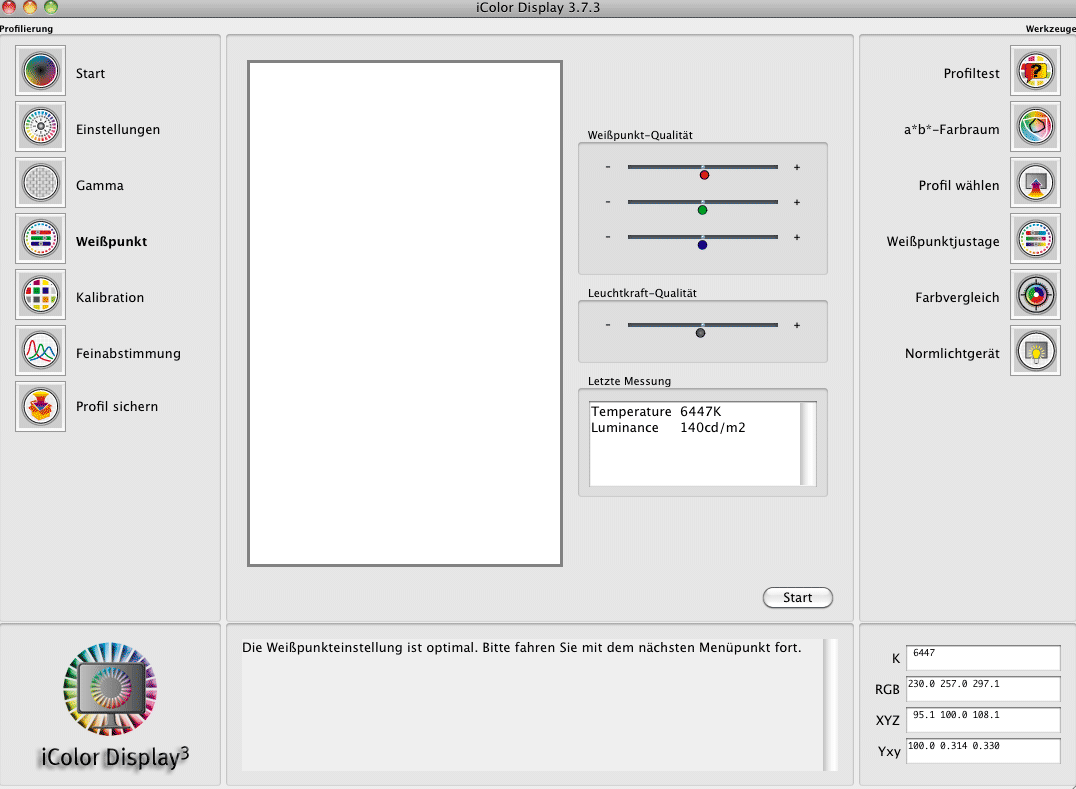Click the Profil sichern icon
The width and height of the screenshot is (1076, 789).
[x=40, y=406]
